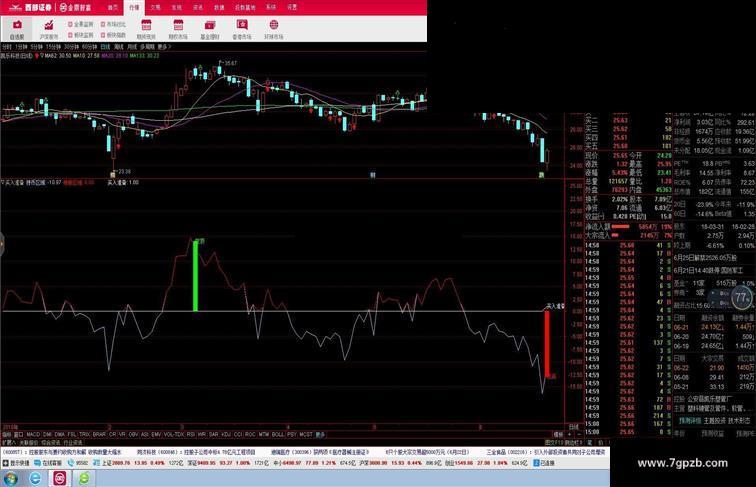Switch to the 首页 menu tab
The width and height of the screenshot is (756, 487).
coord(113,7)
